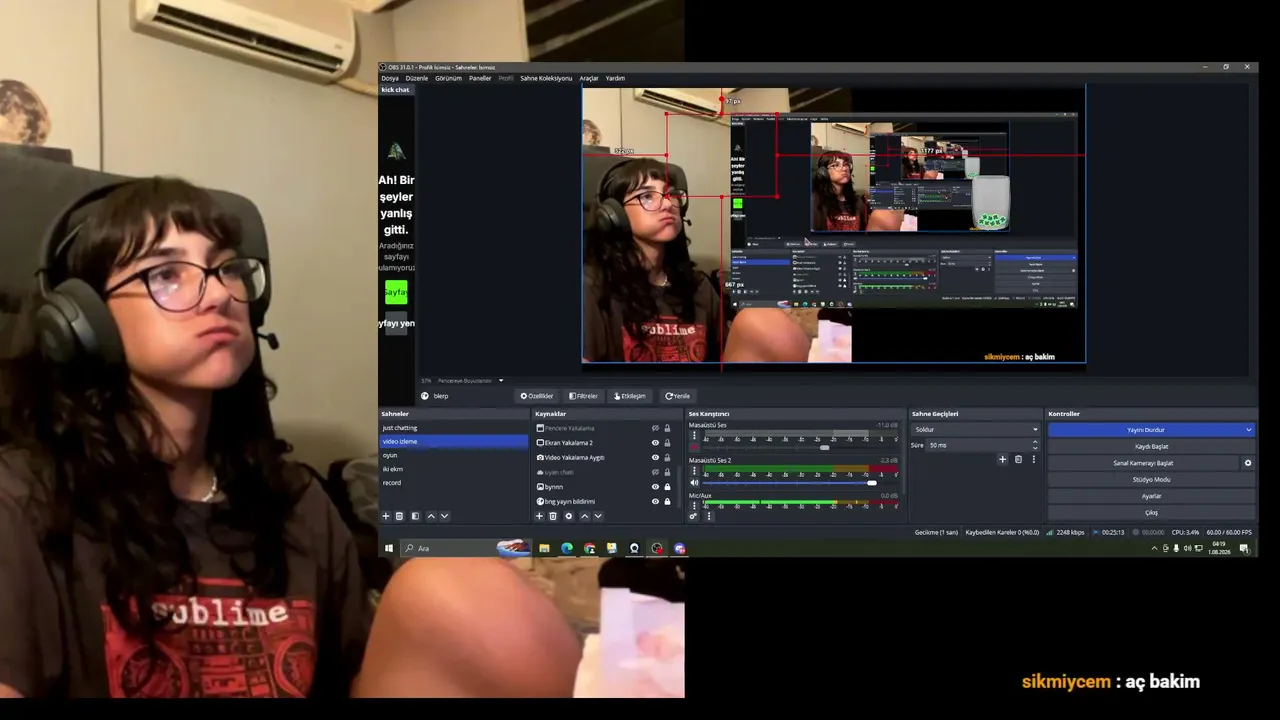Open advanced audio properties gears icon
The image size is (1280, 720).
click(693, 516)
